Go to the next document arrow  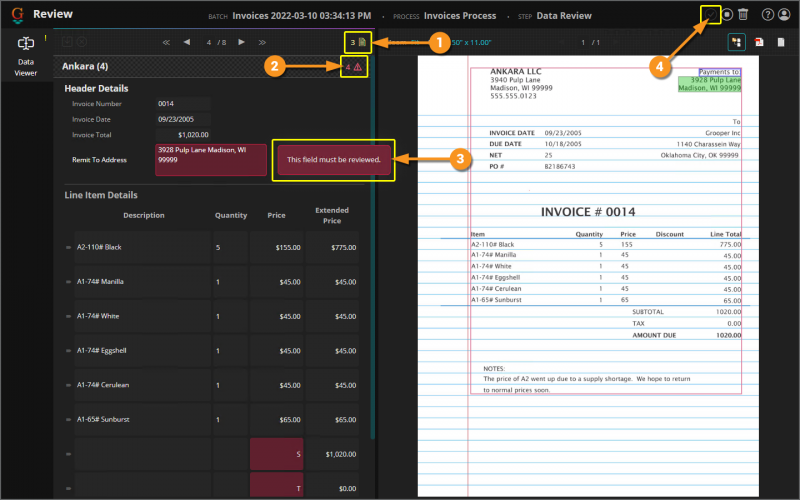[x=241, y=42]
